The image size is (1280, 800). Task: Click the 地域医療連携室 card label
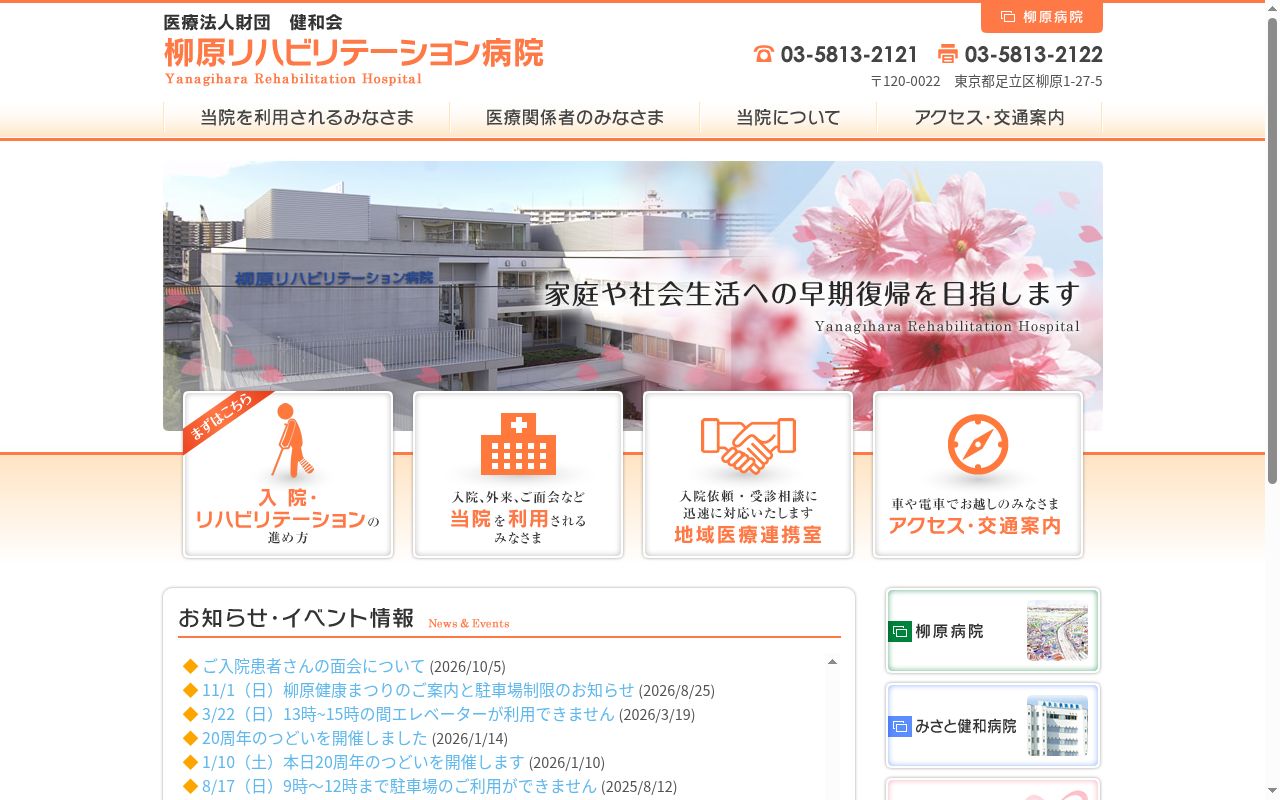[748, 535]
